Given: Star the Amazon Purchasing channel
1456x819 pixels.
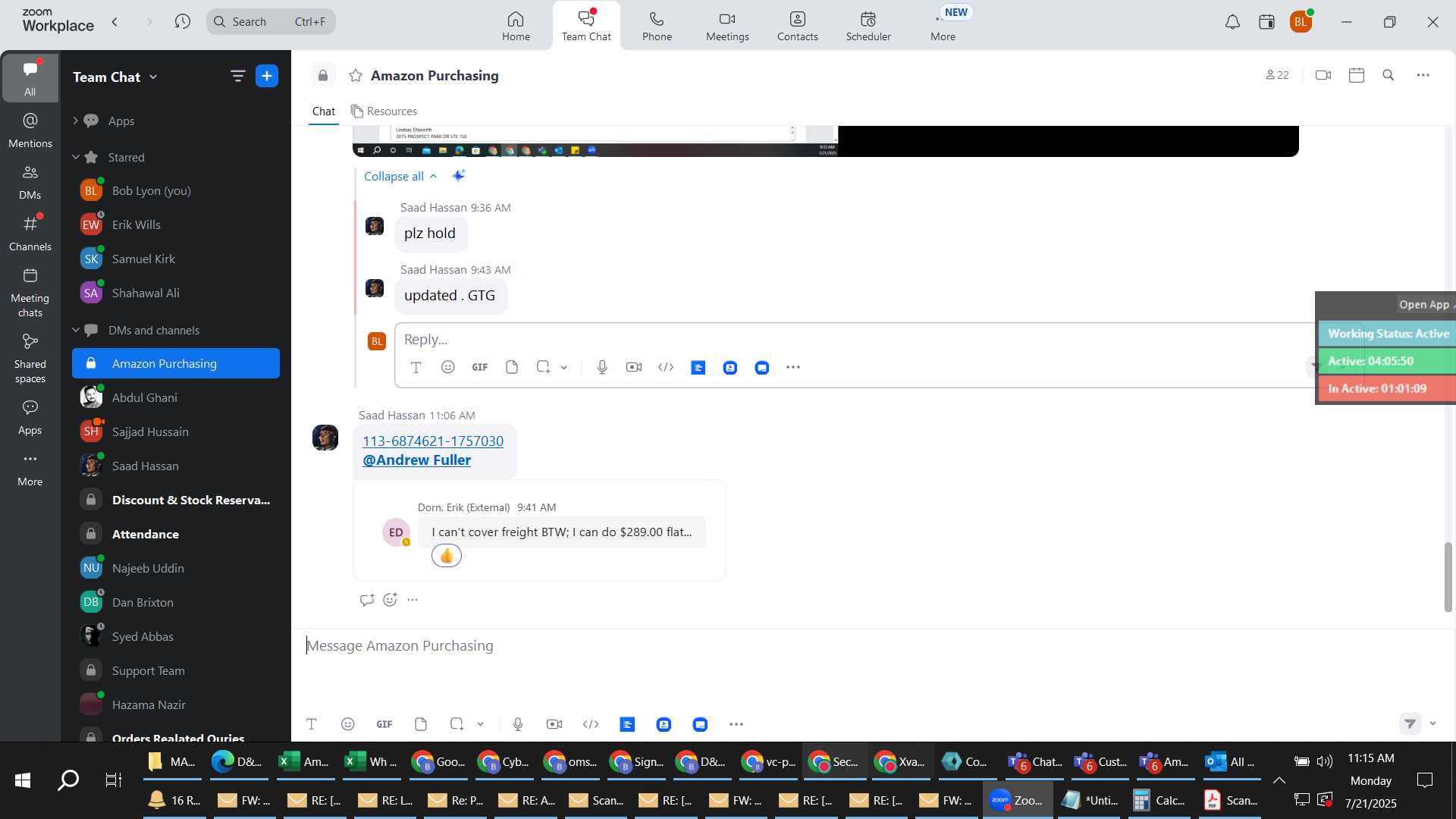Looking at the screenshot, I should (x=355, y=76).
